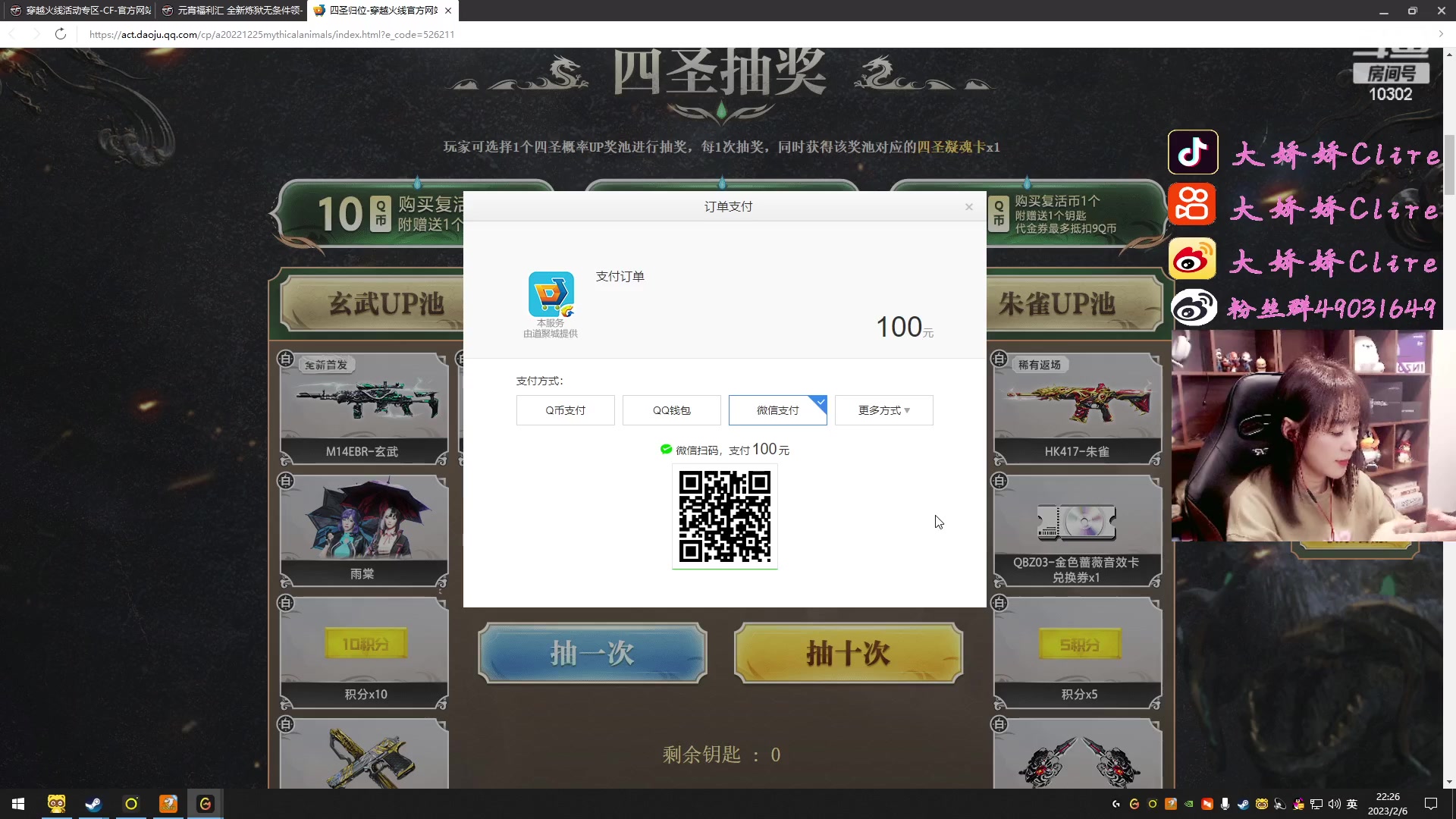Screen dimensions: 1456x819
Task: Click the streamer webcam overlay
Action: tap(1313, 435)
